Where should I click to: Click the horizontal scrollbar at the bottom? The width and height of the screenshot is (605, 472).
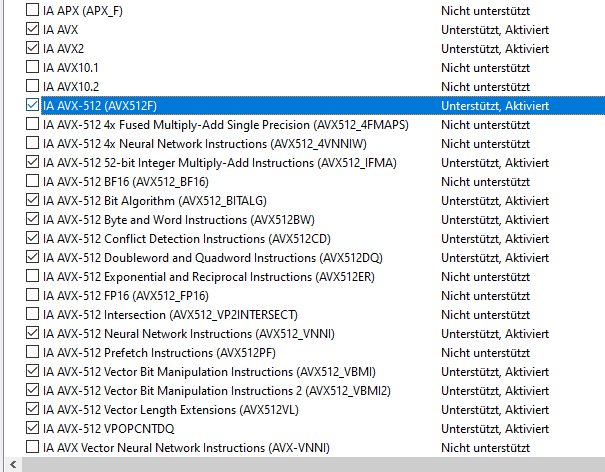tap(300, 464)
